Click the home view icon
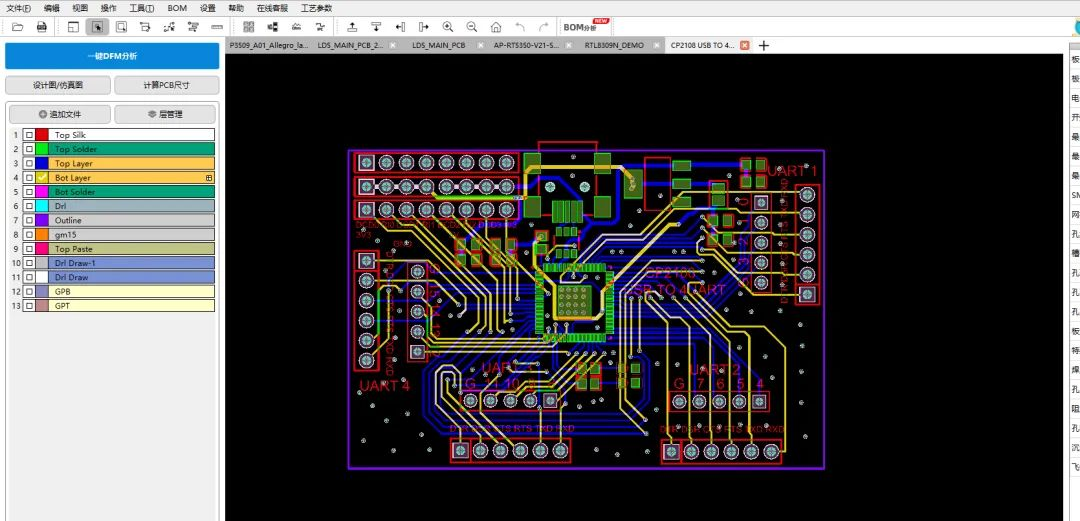Screen dimensions: 1080x521 495,27
